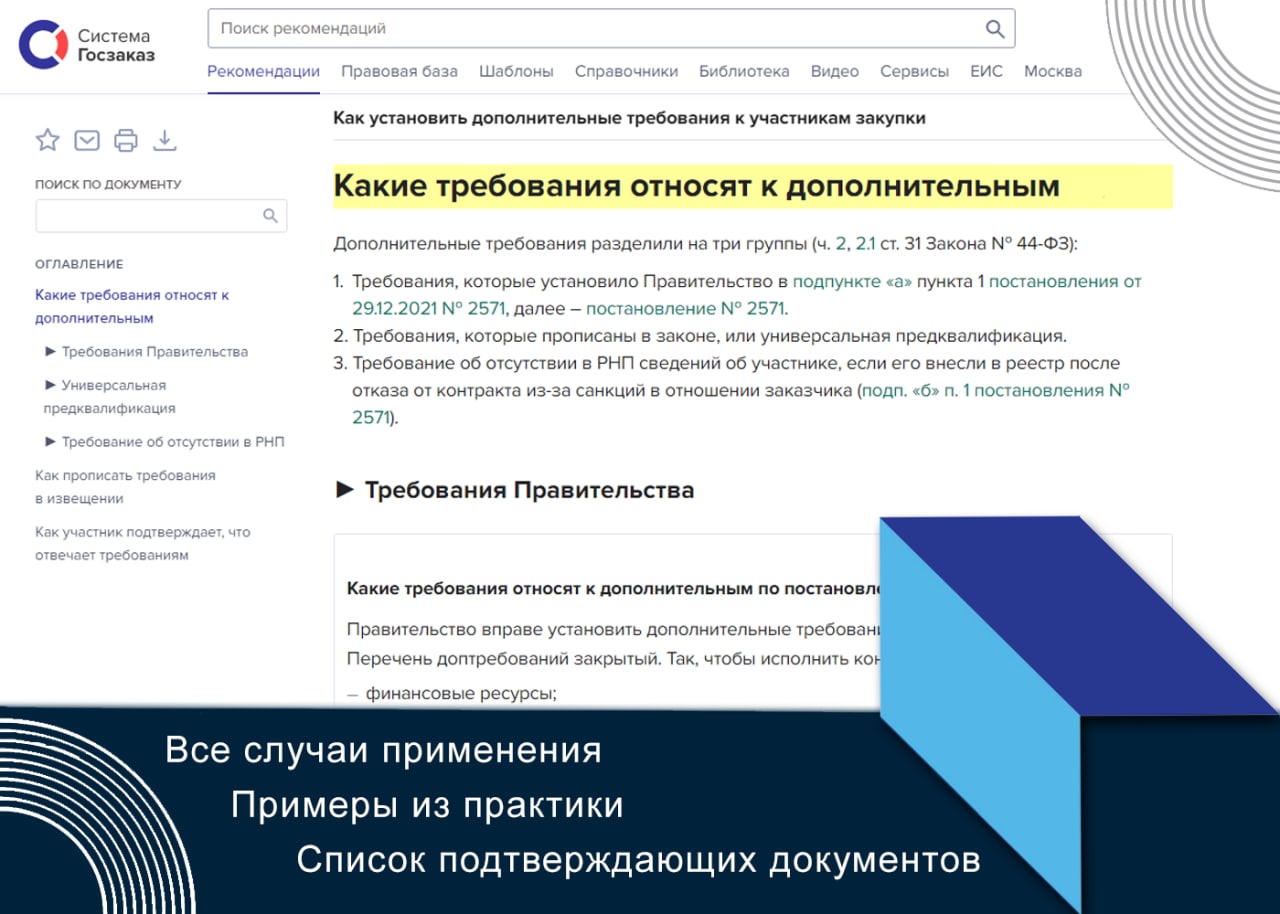Collapse the Требования Правительства section heading
The width and height of the screenshot is (1280, 914).
[514, 490]
